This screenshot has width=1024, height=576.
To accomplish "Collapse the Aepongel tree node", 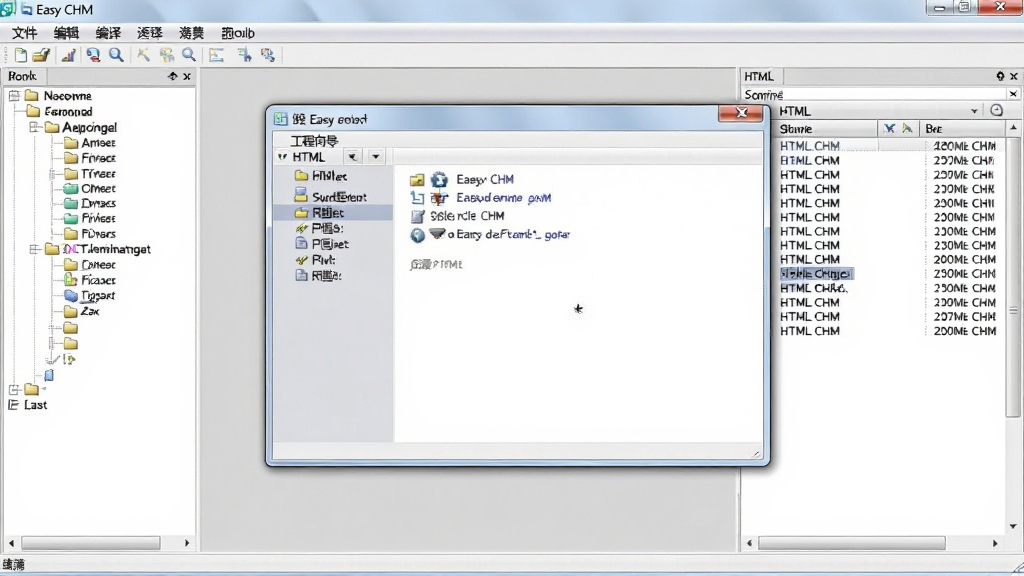I will point(35,127).
